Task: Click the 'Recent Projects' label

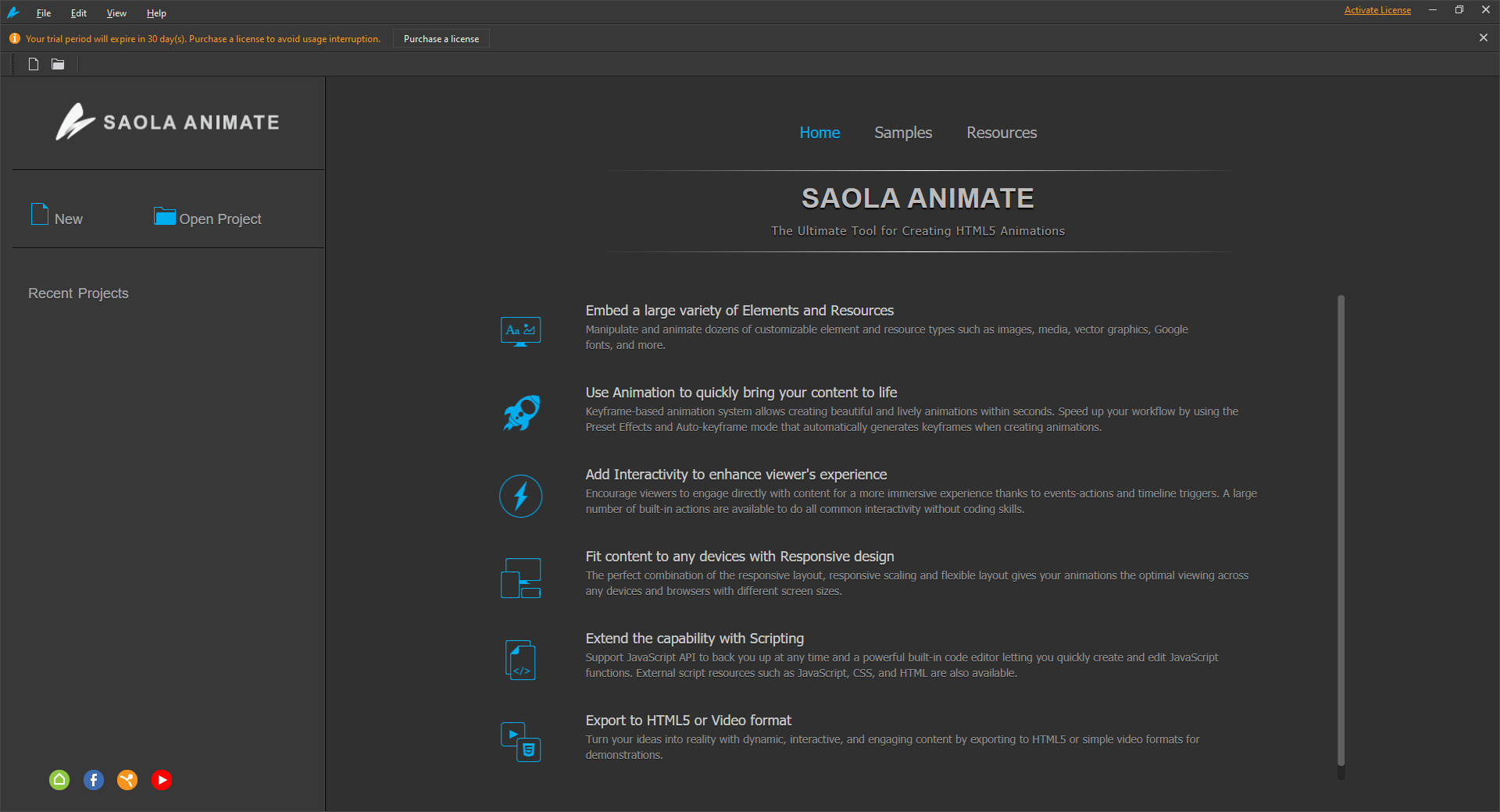Action: [x=78, y=294]
